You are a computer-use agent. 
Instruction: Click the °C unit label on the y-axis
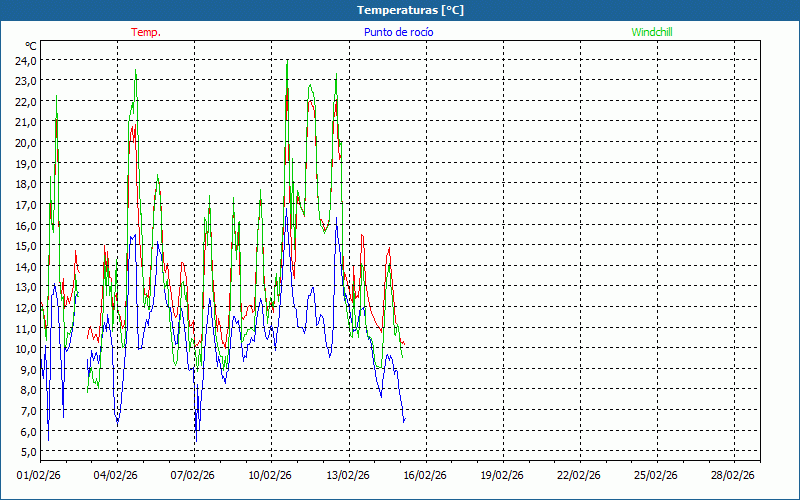(x=31, y=46)
